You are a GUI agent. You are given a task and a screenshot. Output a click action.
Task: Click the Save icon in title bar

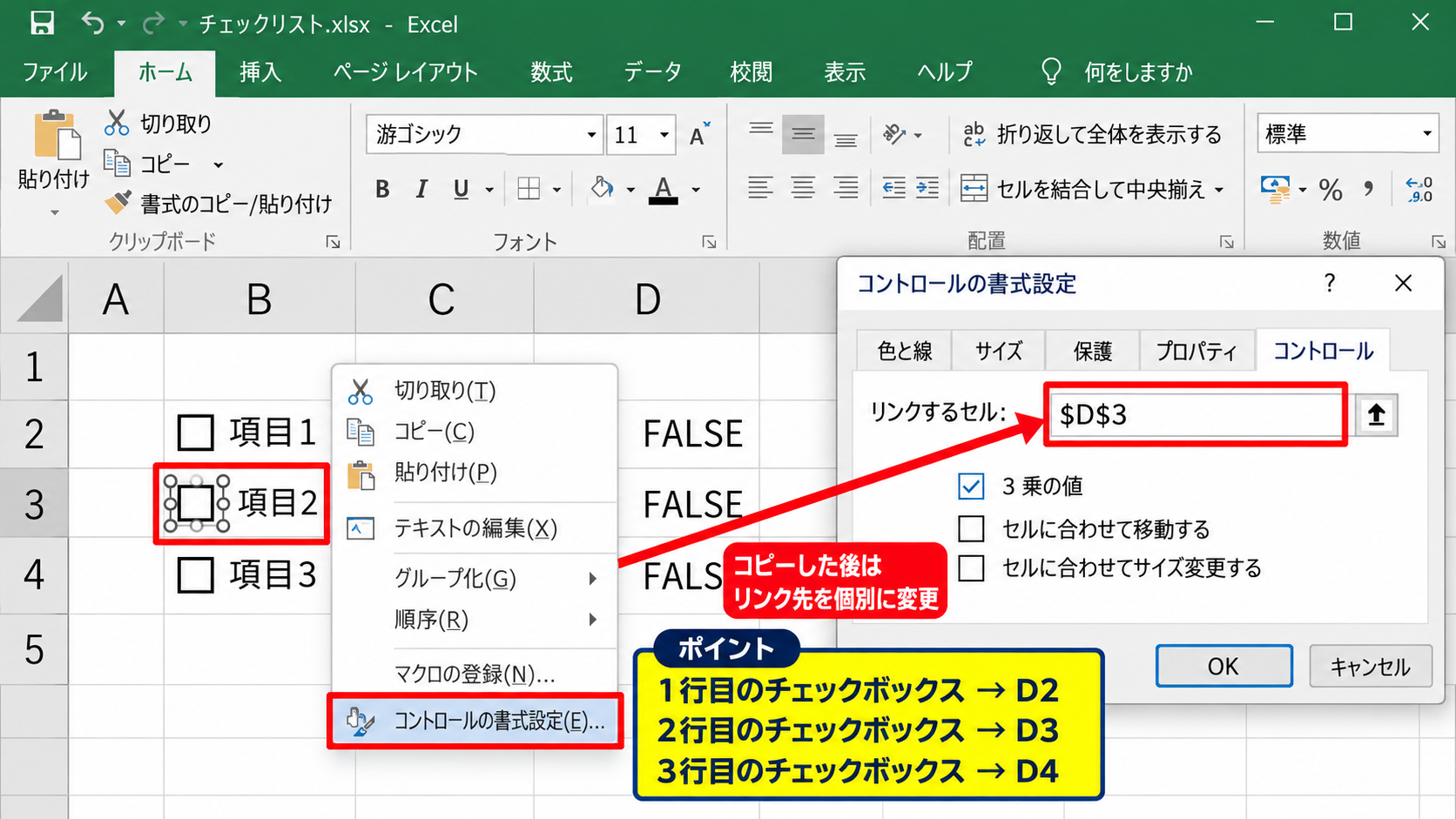[x=41, y=23]
